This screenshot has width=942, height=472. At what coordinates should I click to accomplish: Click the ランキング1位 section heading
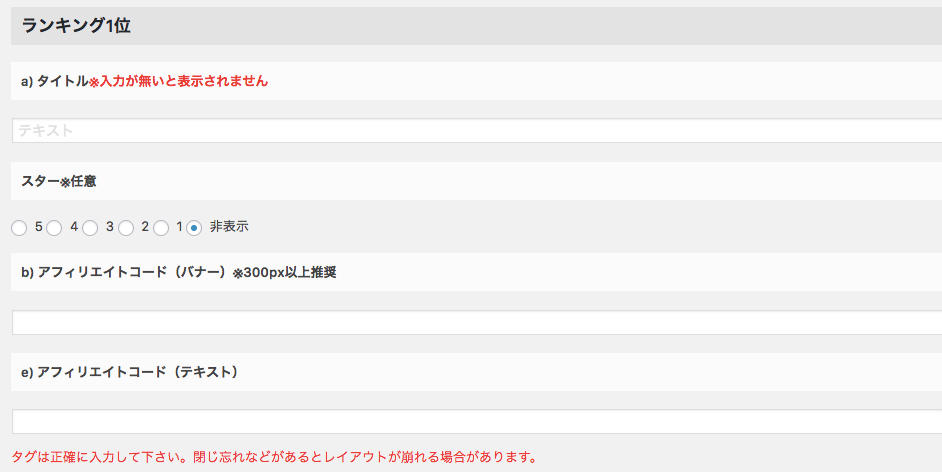[76, 27]
